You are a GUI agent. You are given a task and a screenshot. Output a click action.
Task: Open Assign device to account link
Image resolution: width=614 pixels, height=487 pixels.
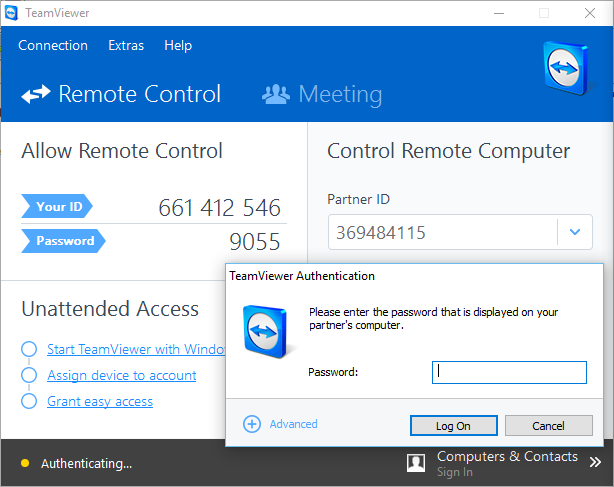(122, 375)
